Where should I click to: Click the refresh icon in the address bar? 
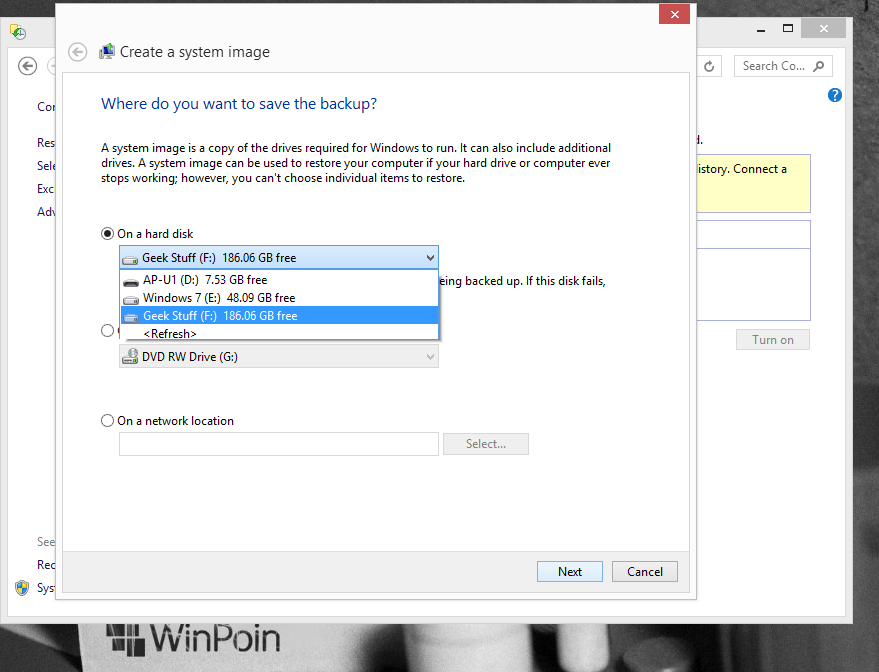pyautogui.click(x=709, y=66)
